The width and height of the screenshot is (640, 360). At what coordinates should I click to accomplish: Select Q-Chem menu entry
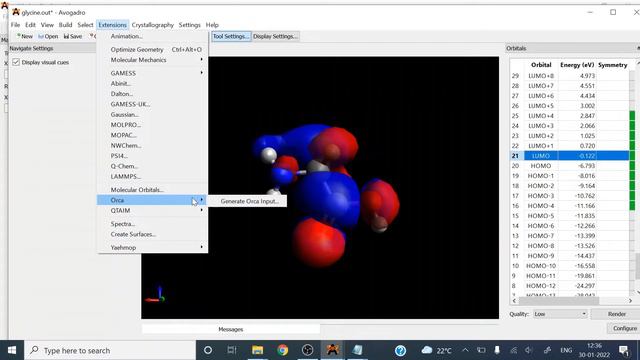[x=152, y=166]
